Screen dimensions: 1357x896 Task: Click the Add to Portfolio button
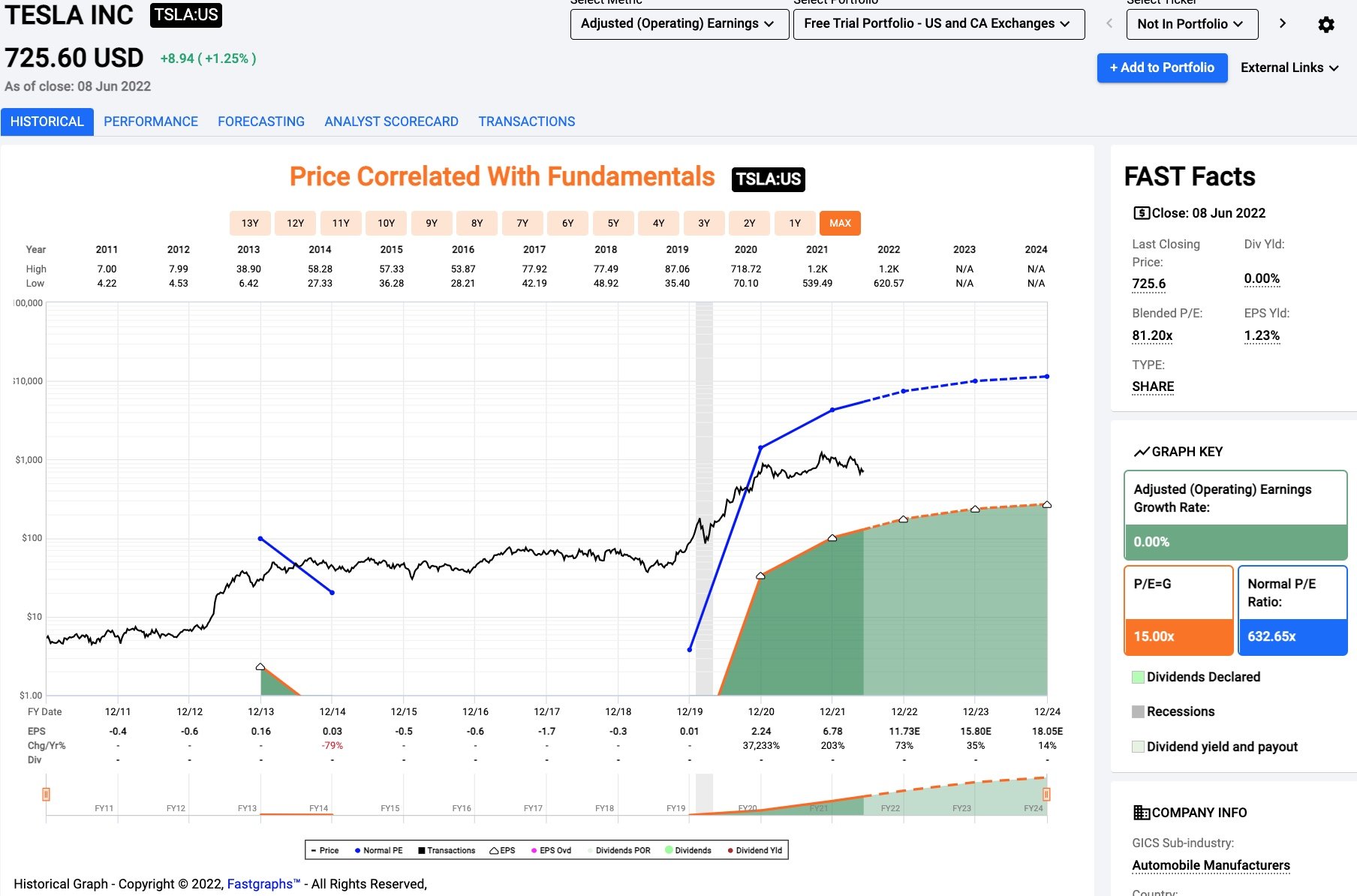(1162, 68)
